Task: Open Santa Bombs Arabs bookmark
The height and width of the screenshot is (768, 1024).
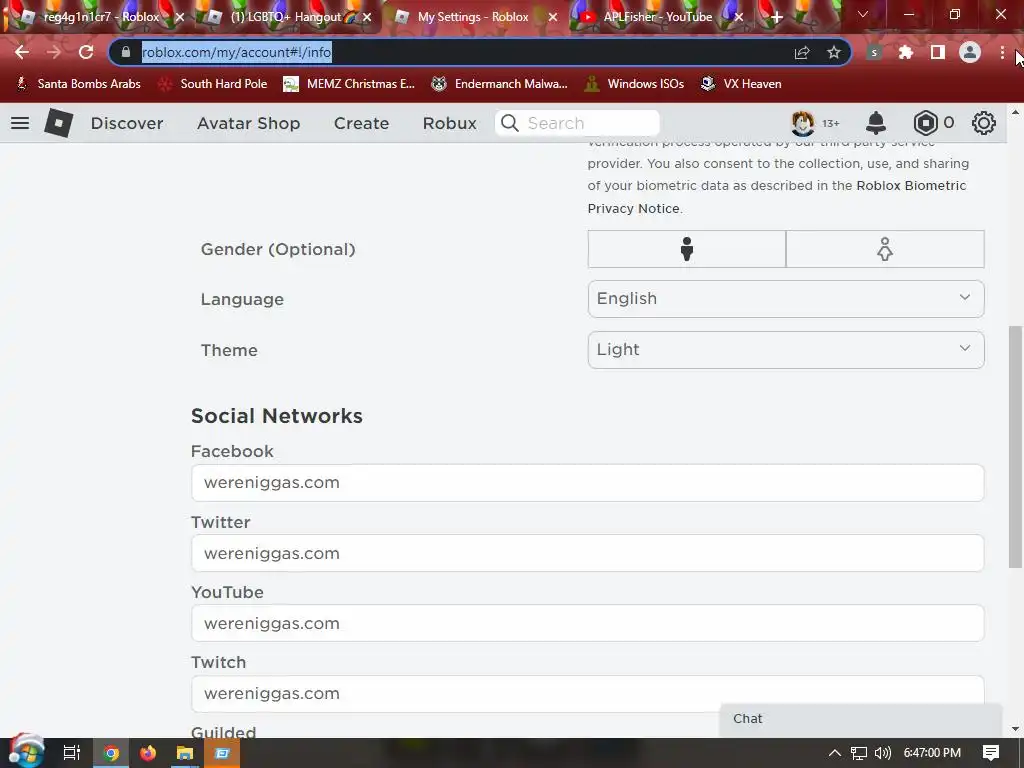Action: click(78, 84)
